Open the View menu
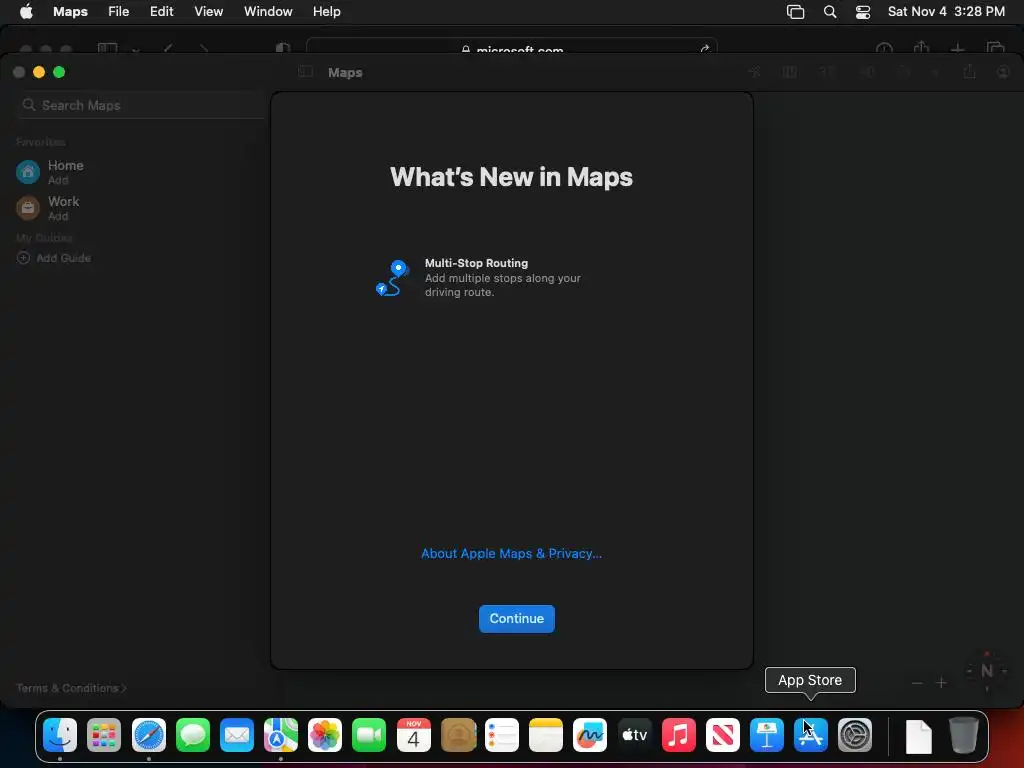The width and height of the screenshot is (1024, 768). (x=208, y=11)
